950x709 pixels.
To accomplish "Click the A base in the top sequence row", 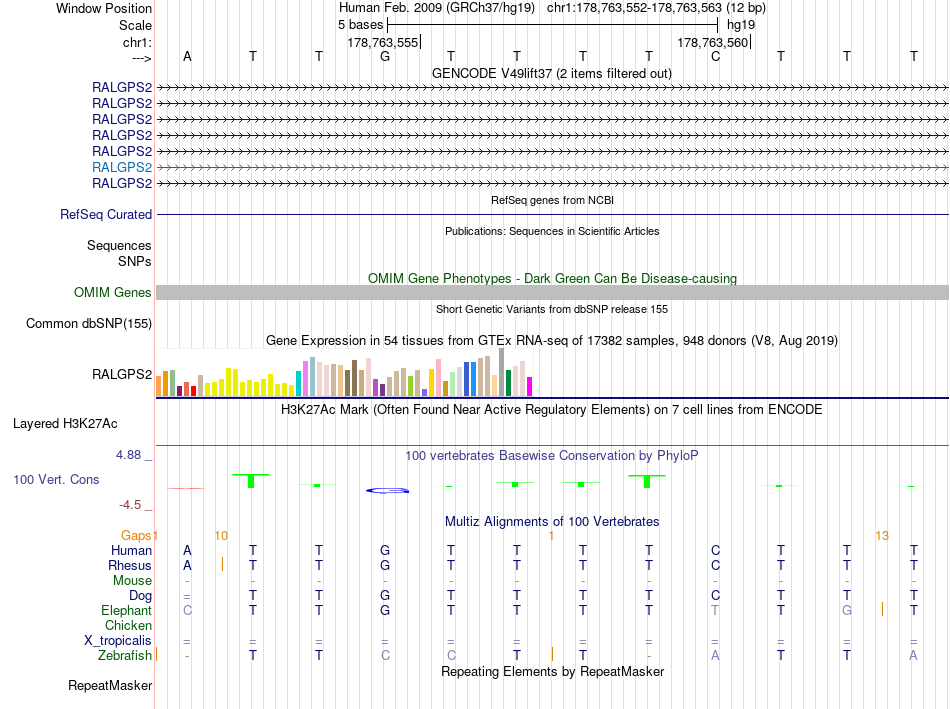I will (x=187, y=56).
